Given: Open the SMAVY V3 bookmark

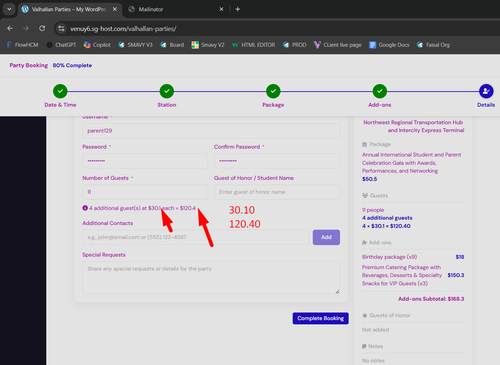Looking at the screenshot, I should [135, 45].
